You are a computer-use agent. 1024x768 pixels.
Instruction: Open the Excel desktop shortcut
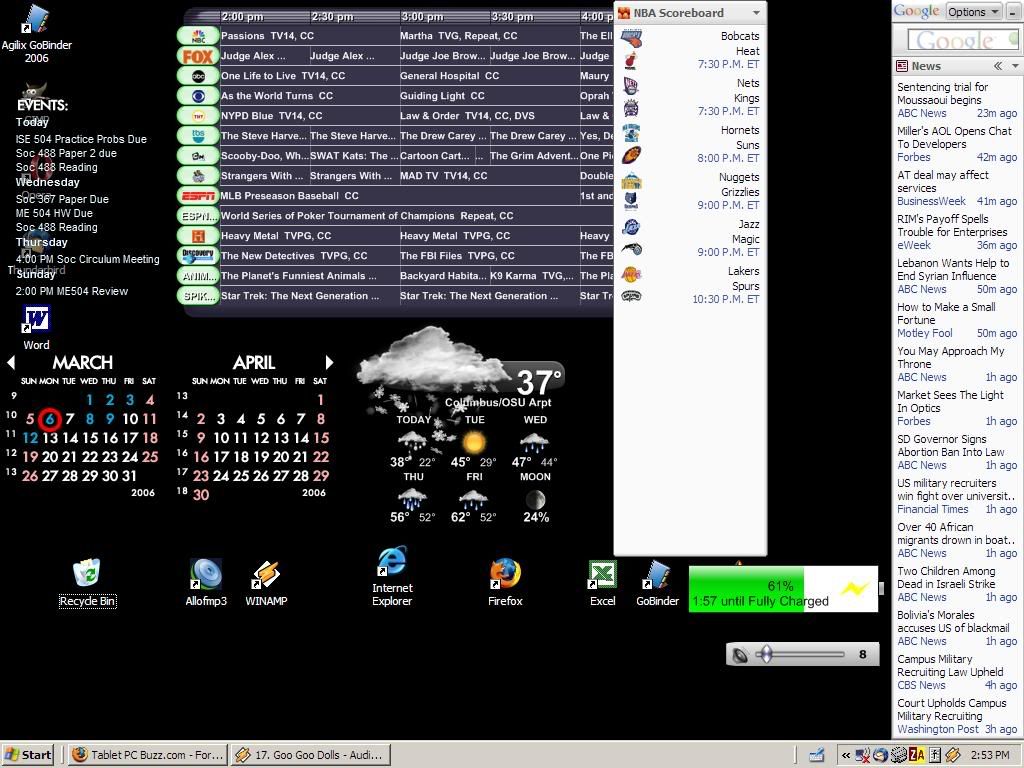coord(602,583)
